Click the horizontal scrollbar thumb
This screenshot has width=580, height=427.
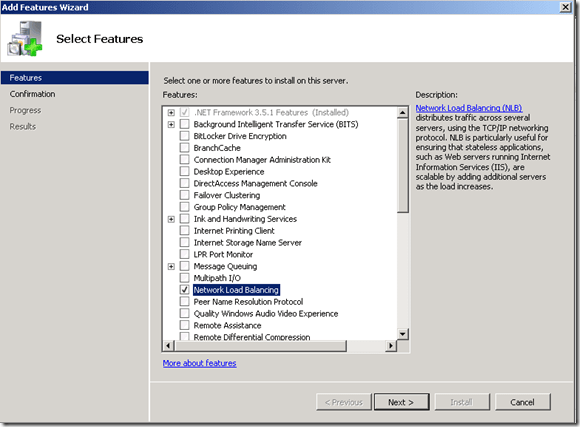click(260, 346)
